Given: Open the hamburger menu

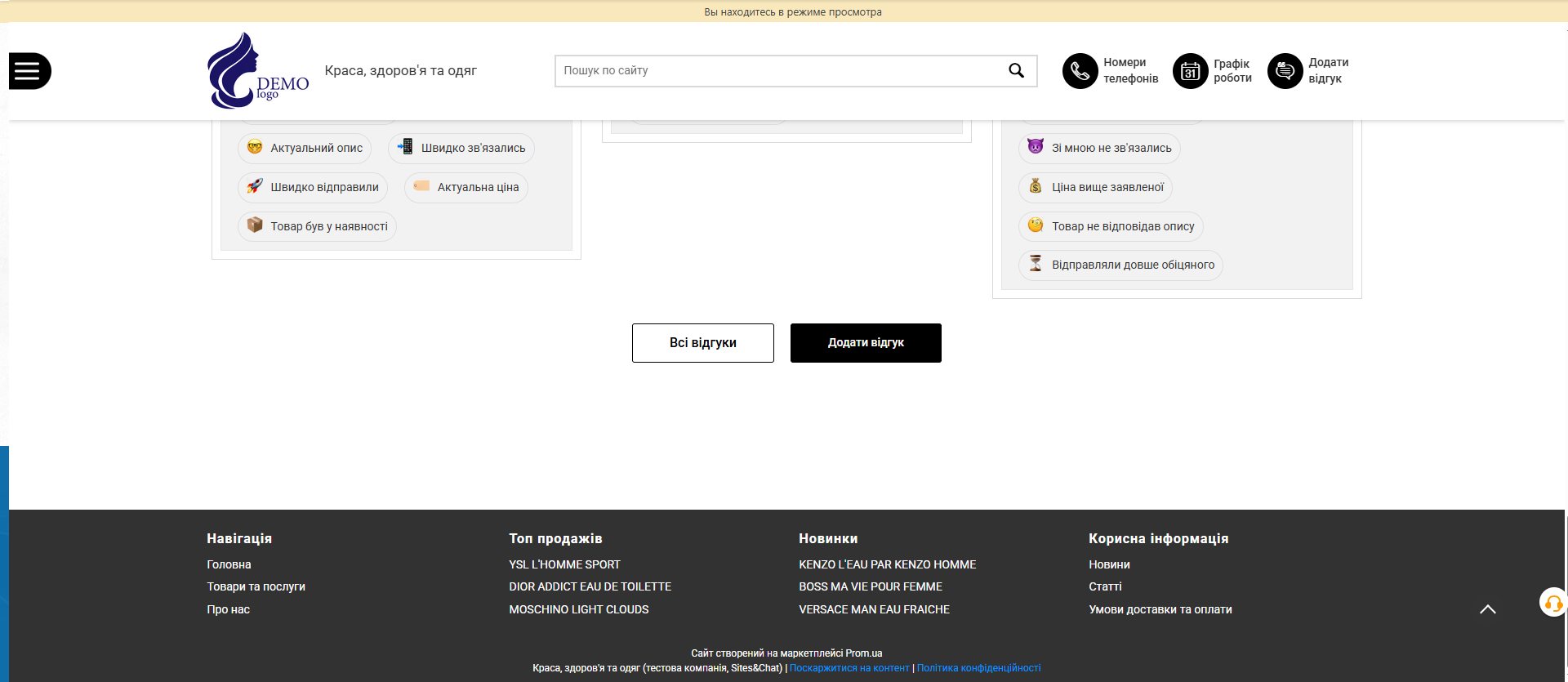Looking at the screenshot, I should (x=29, y=71).
